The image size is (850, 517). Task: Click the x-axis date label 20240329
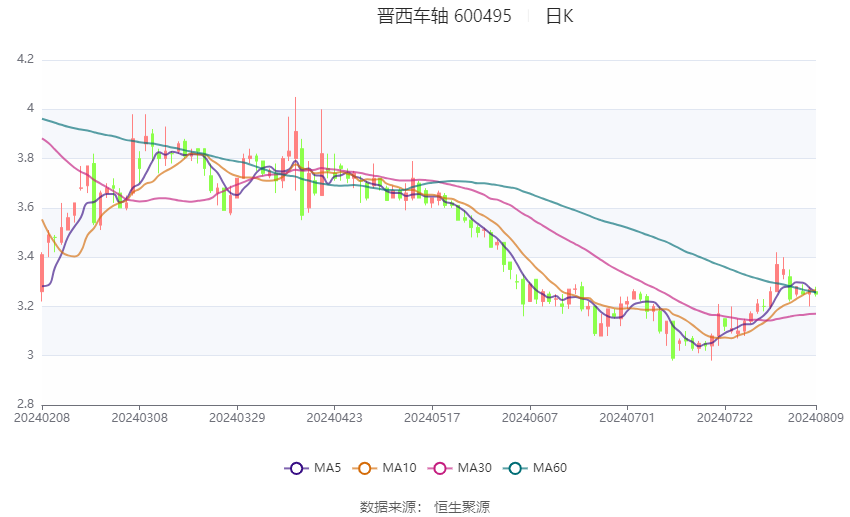click(237, 418)
